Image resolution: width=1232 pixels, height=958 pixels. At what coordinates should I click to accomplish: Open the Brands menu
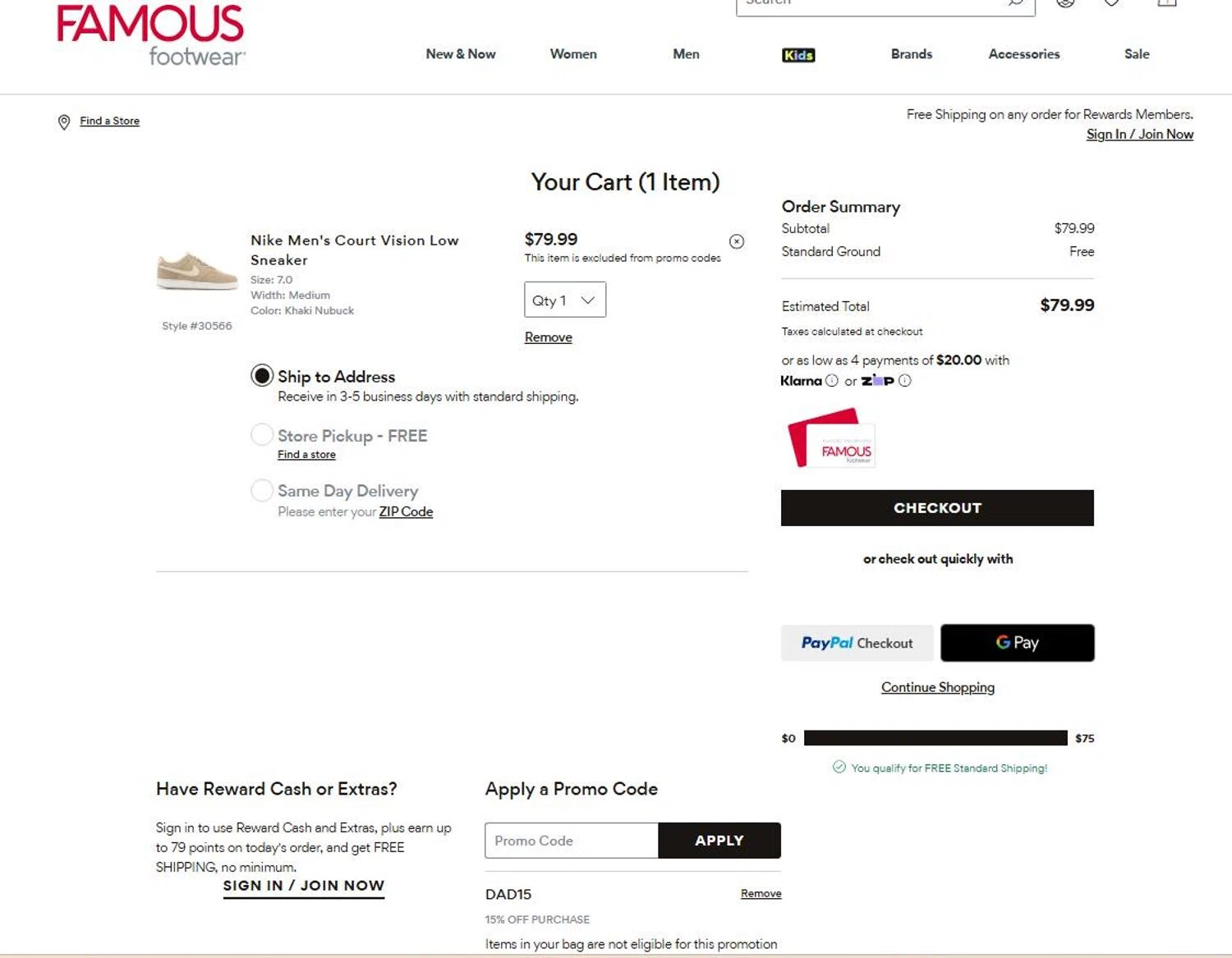click(912, 54)
